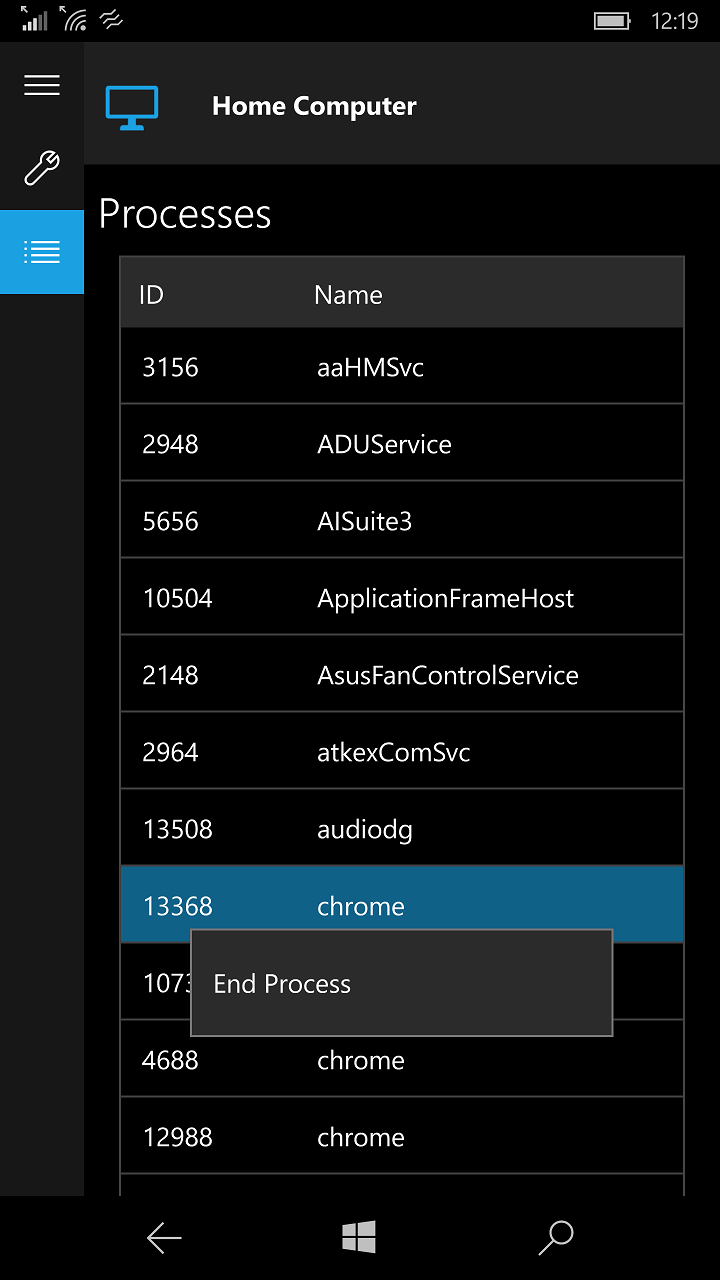This screenshot has height=1280, width=720.
Task: Tap the Search magnifier button
Action: point(555,1238)
